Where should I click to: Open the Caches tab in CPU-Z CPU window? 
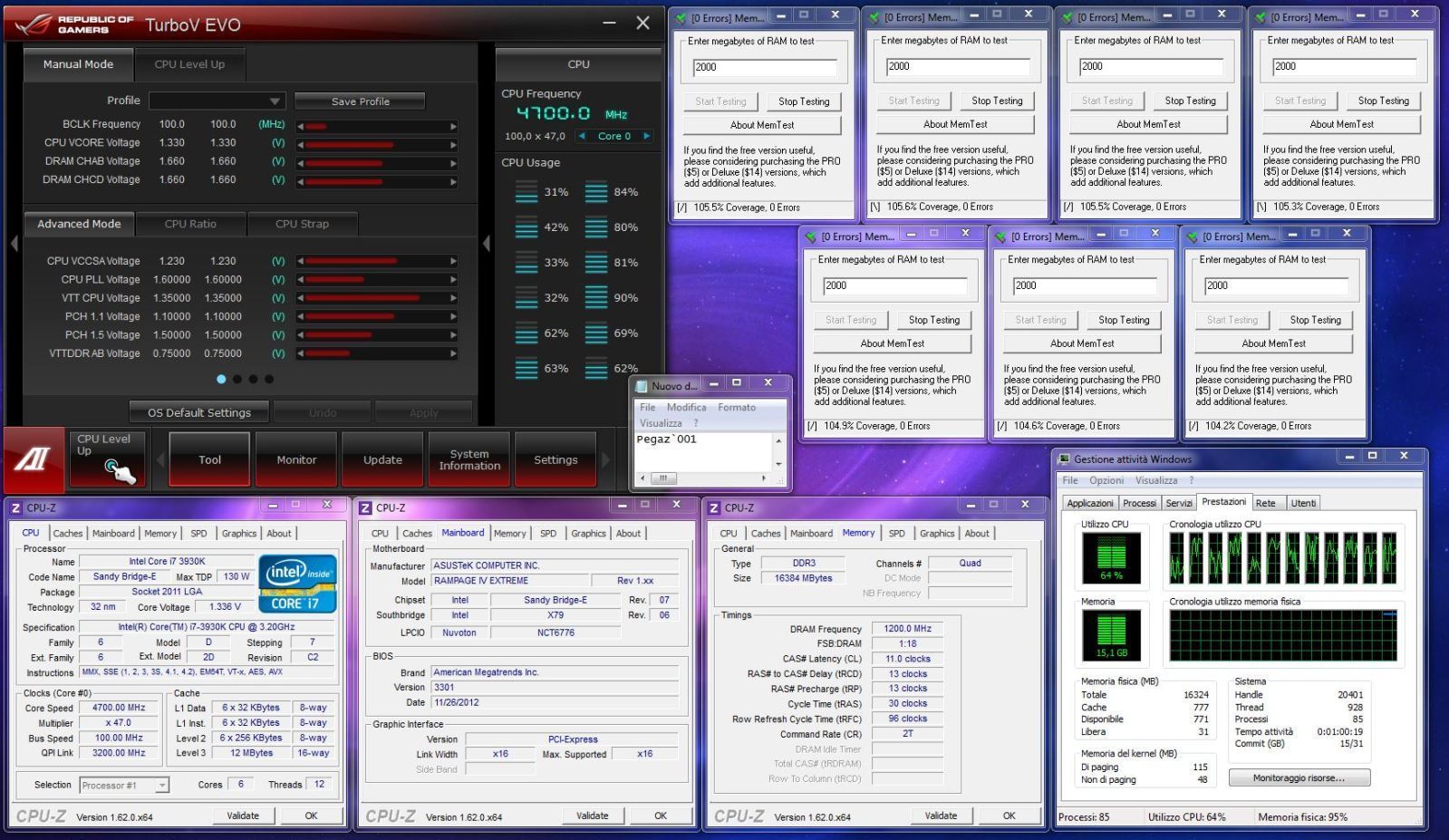(67, 534)
